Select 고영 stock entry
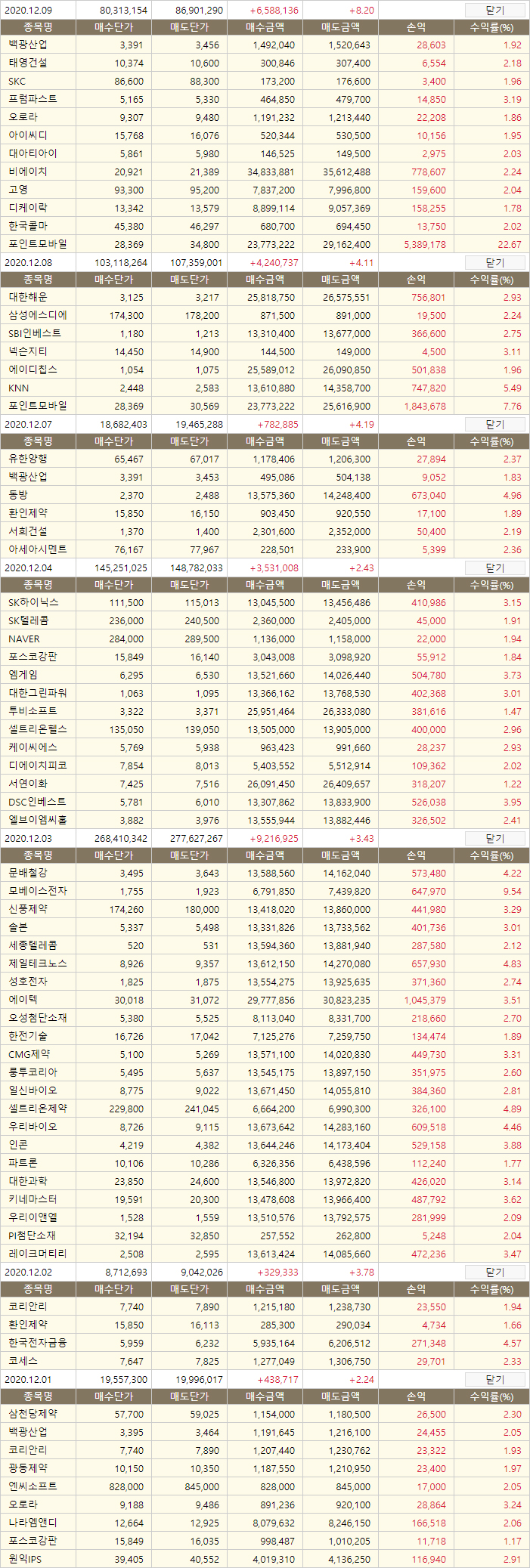 (x=17, y=190)
